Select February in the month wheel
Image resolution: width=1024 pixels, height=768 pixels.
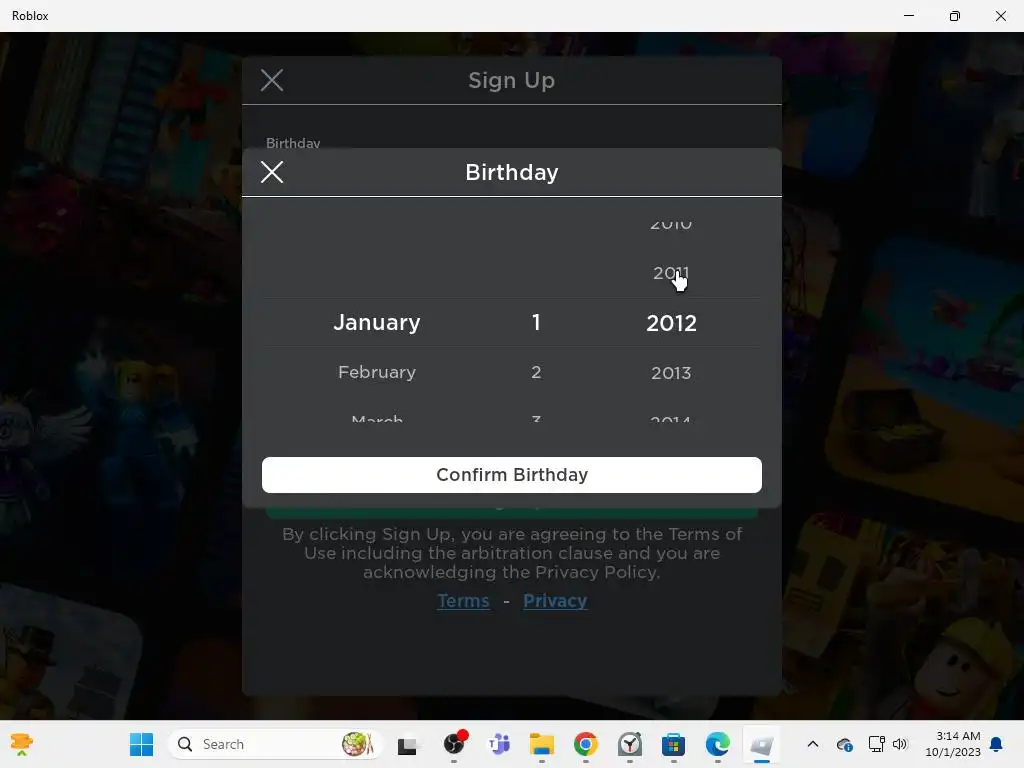(377, 372)
